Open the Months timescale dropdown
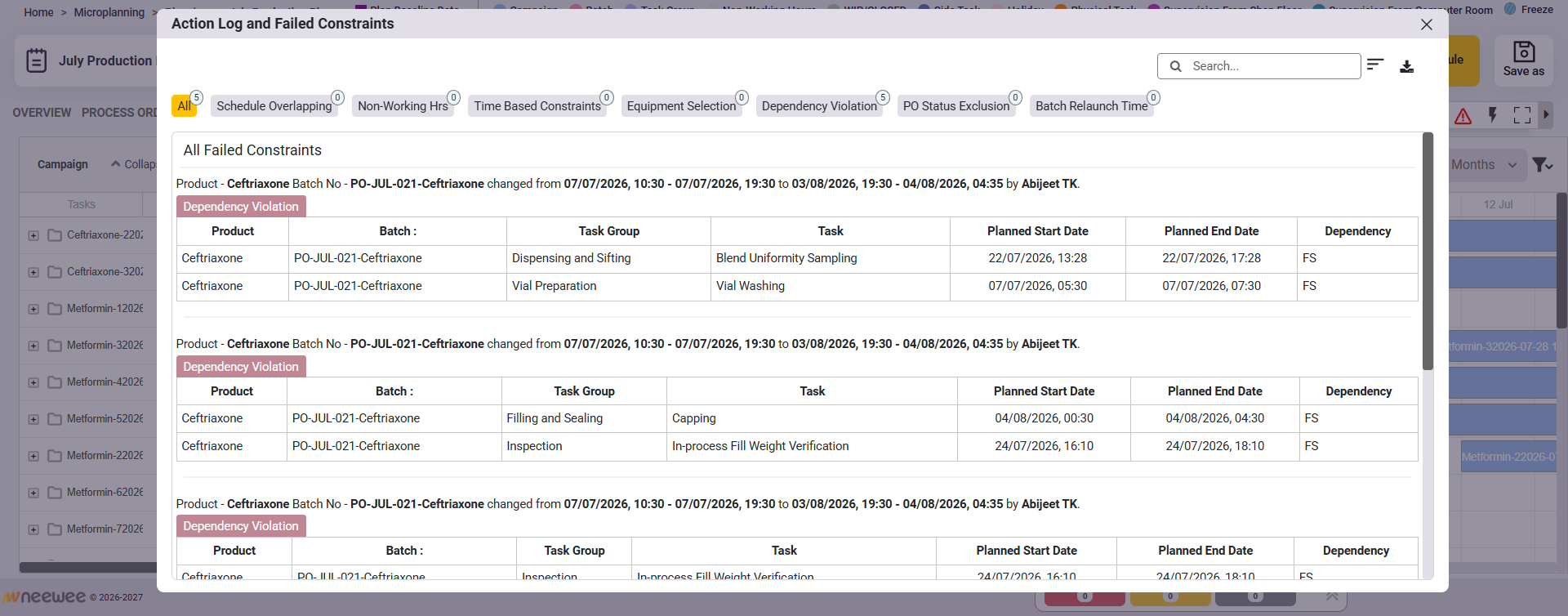Viewport: 1568px width, 616px height. [x=1484, y=165]
